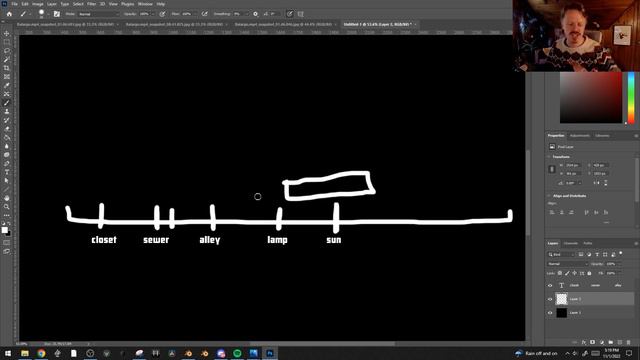This screenshot has height=360, width=640.
Task: Hide the text layer with eye icon
Action: coord(550,286)
